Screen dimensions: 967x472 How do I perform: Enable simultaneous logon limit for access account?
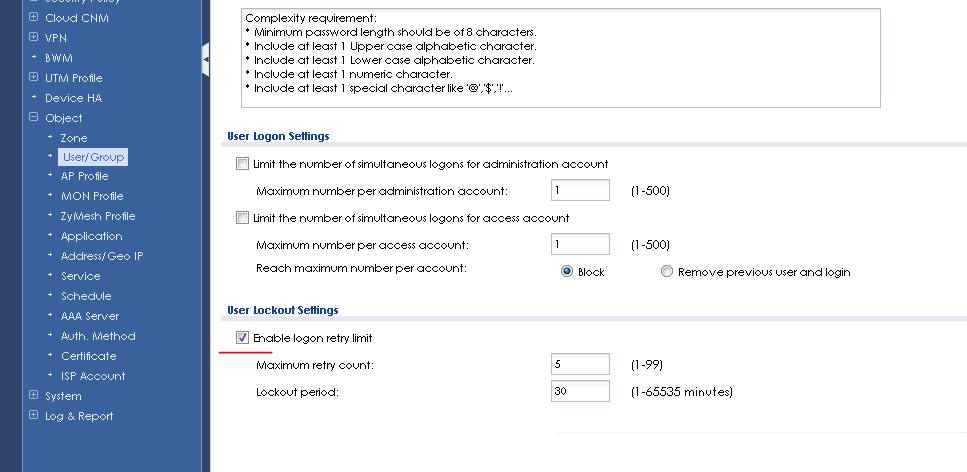point(242,218)
